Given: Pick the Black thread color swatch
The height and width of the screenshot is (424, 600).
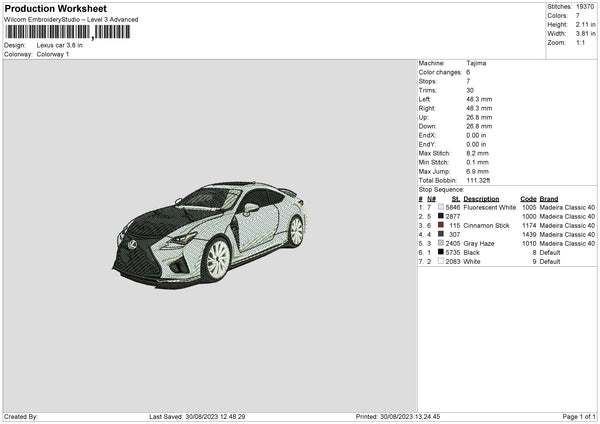Looking at the screenshot, I should pos(441,252).
